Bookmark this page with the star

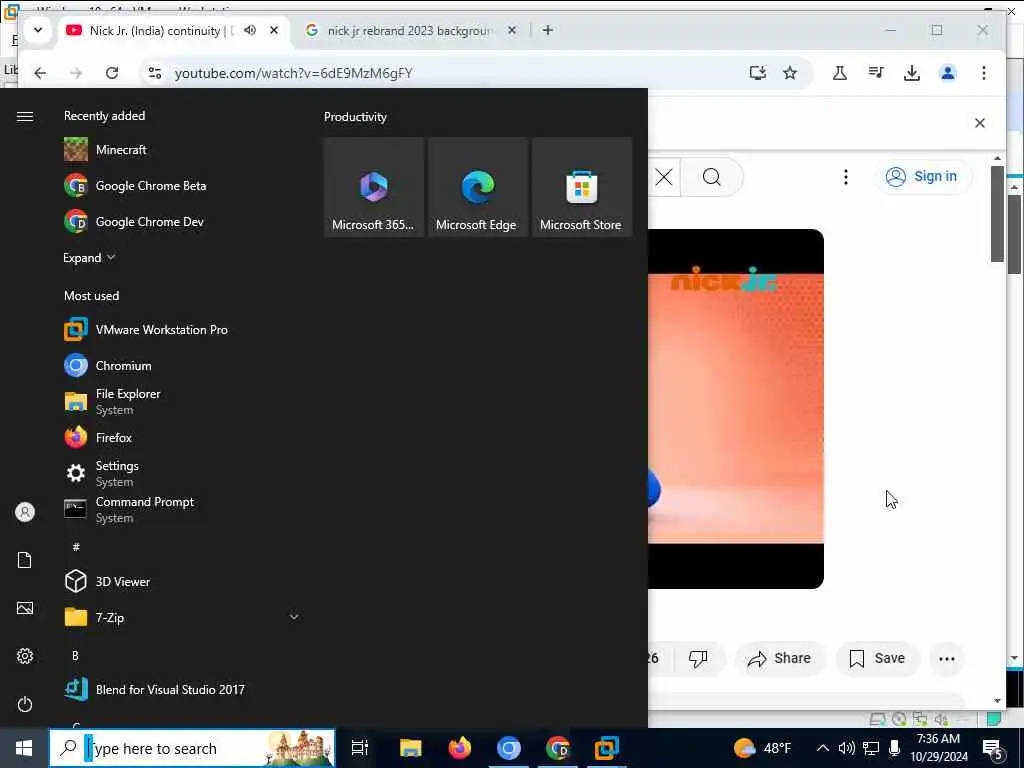point(790,73)
